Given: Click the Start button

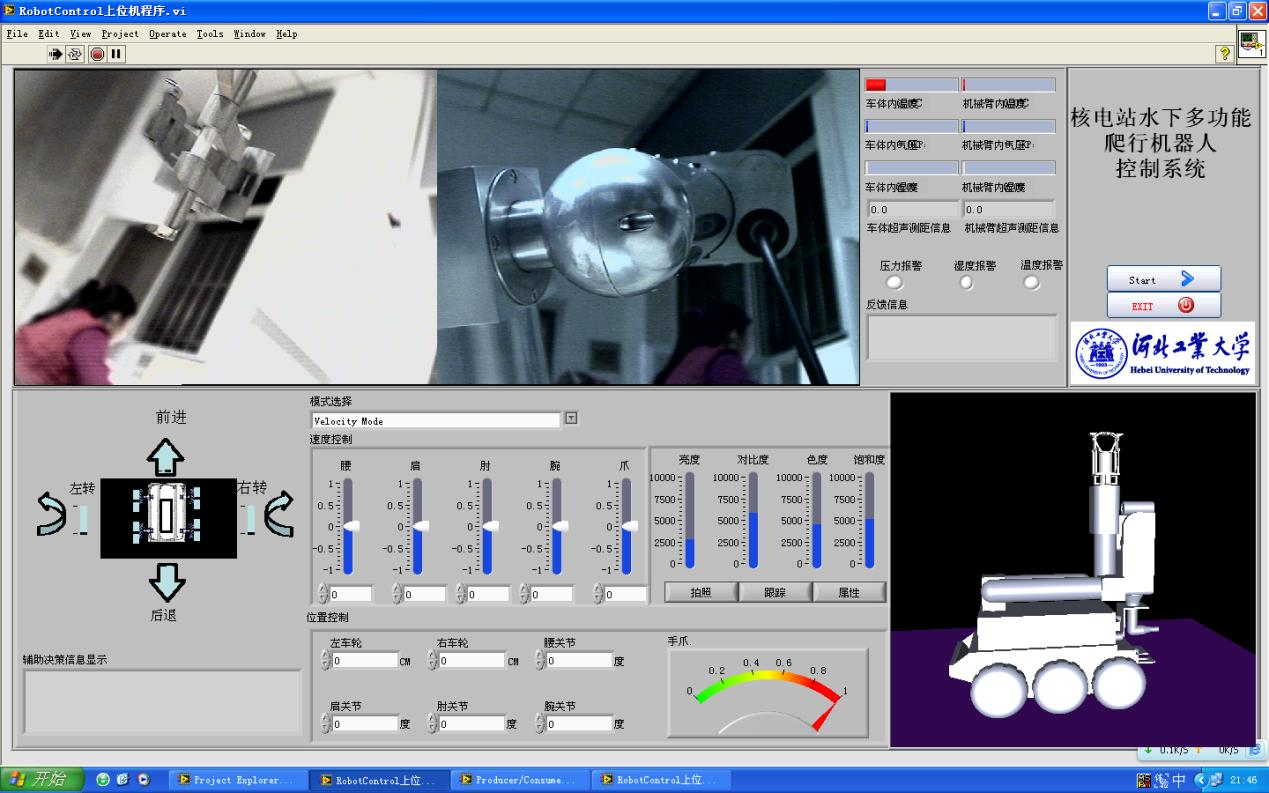Looking at the screenshot, I should pyautogui.click(x=1163, y=279).
